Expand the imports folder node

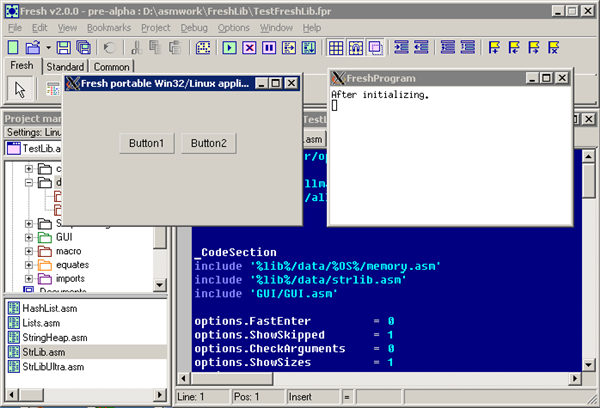(x=29, y=278)
